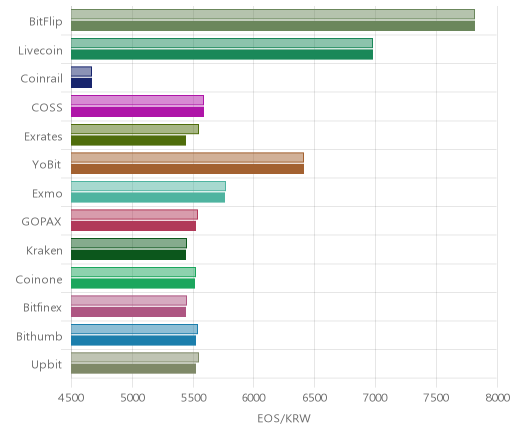Click the dark green BitFlip bar
Viewport: 512px width, 436px height.
click(x=273, y=26)
